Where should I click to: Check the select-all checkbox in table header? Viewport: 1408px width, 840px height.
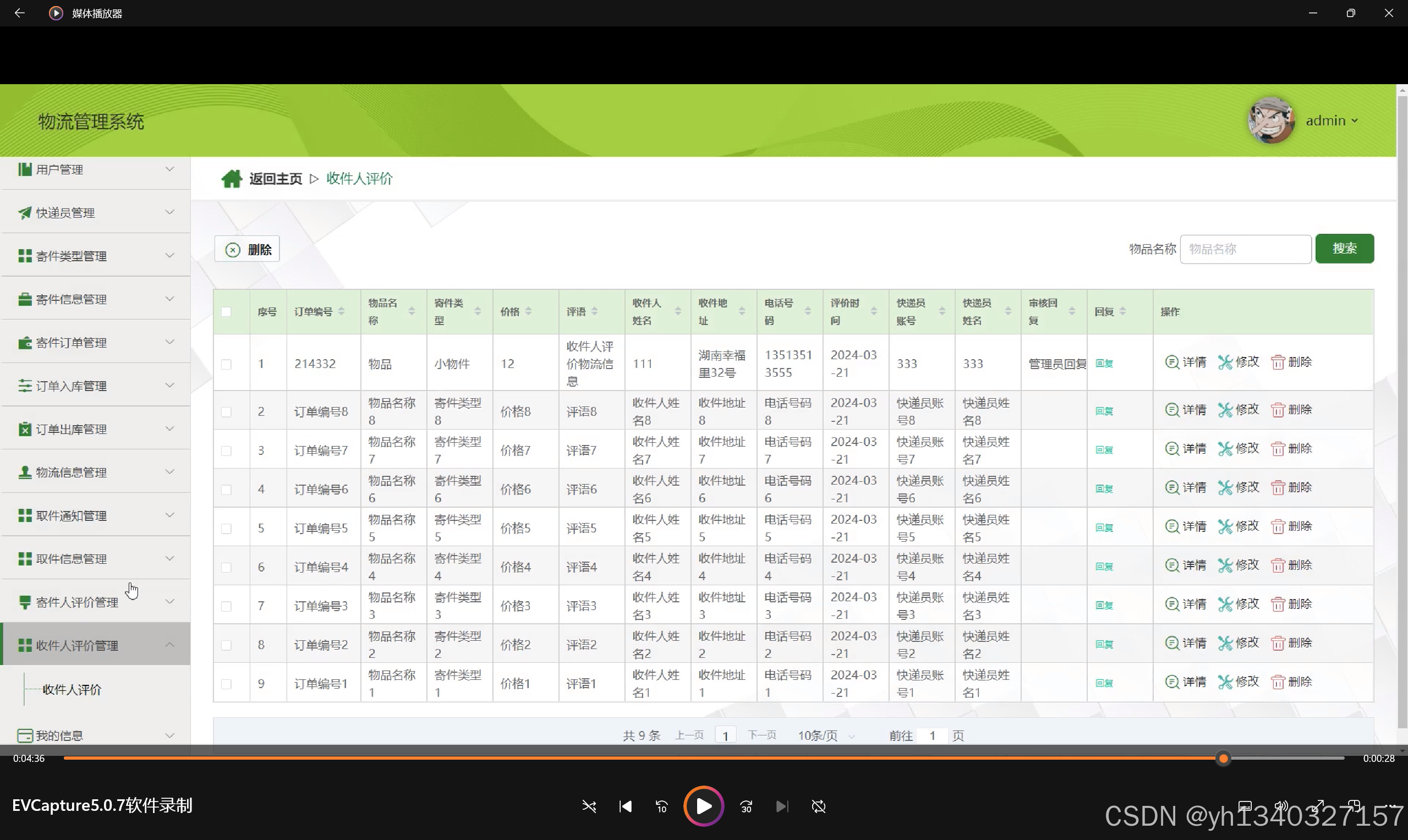[227, 311]
